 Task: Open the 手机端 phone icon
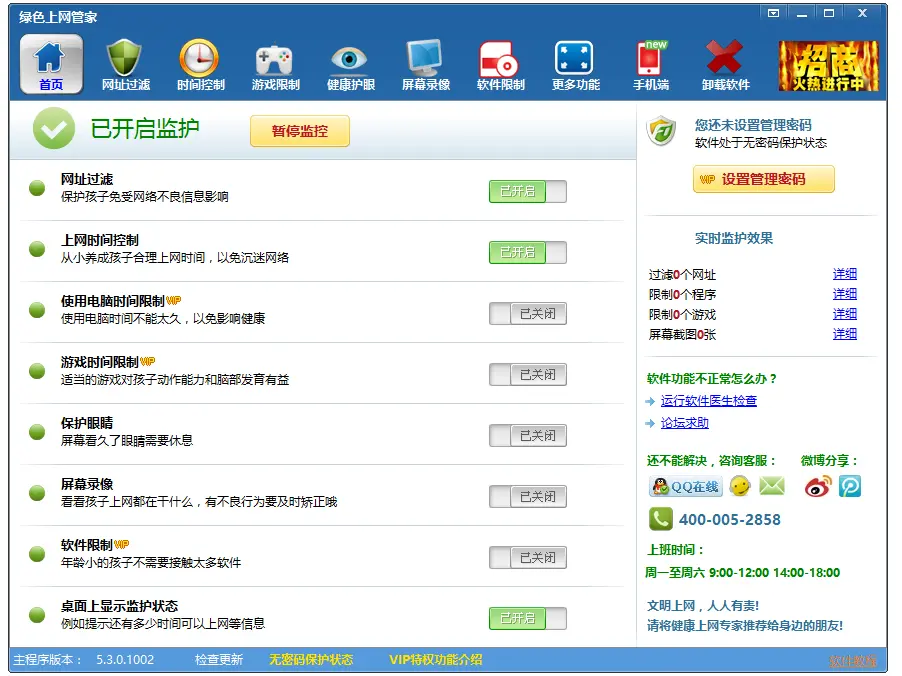(x=650, y=60)
